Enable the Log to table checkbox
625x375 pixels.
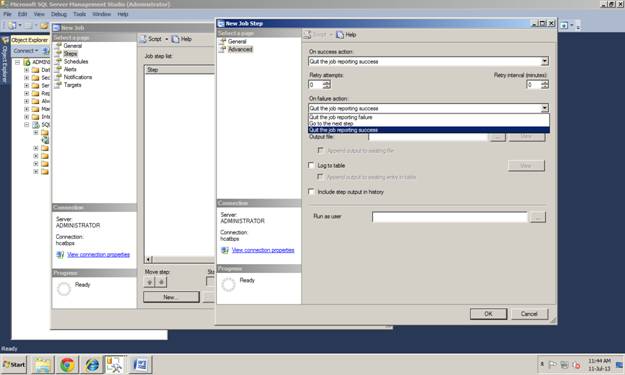point(311,165)
